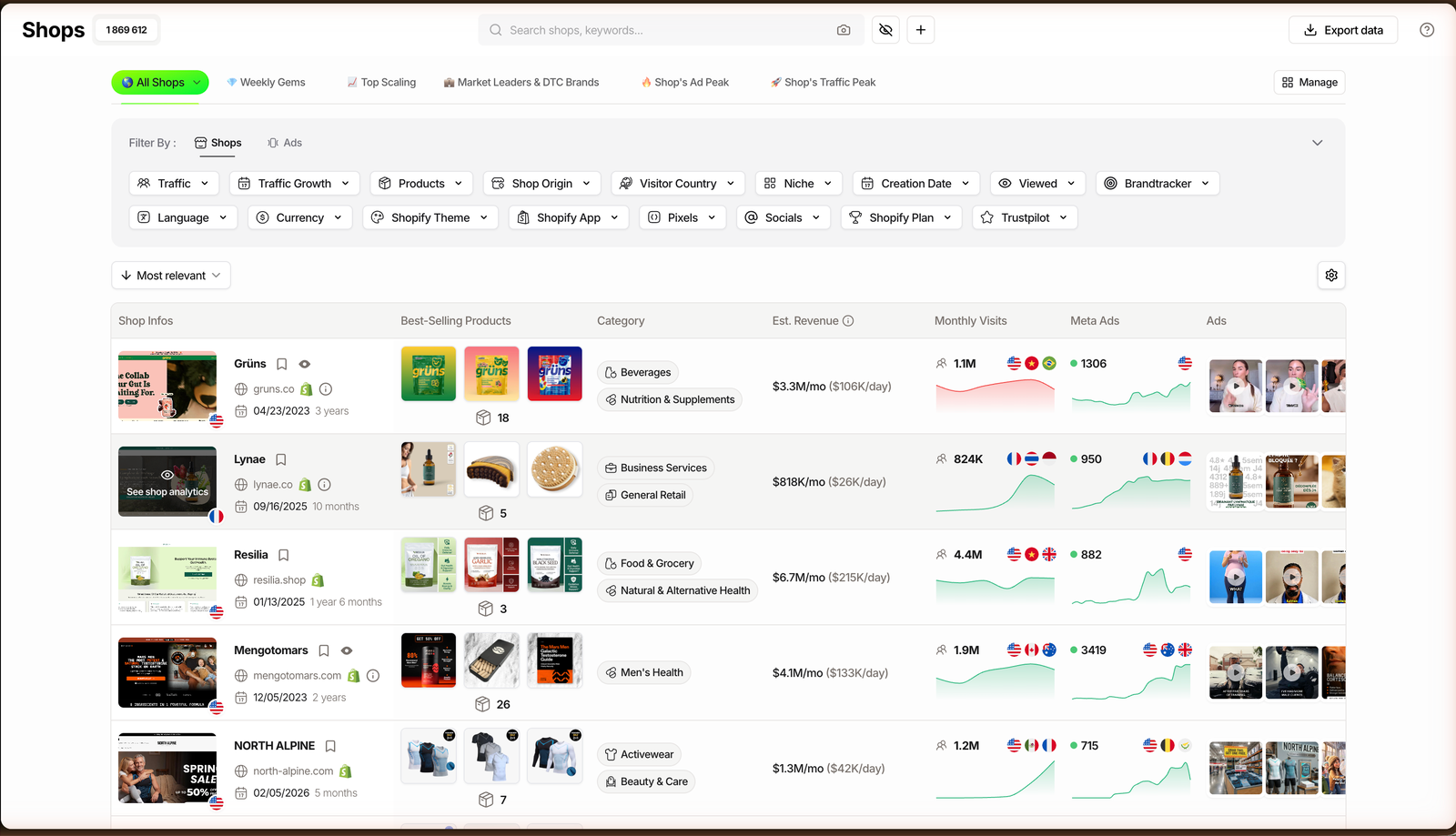The width and height of the screenshot is (1456, 836).
Task: Click the Est. Revenue info icon
Action: (x=848, y=321)
